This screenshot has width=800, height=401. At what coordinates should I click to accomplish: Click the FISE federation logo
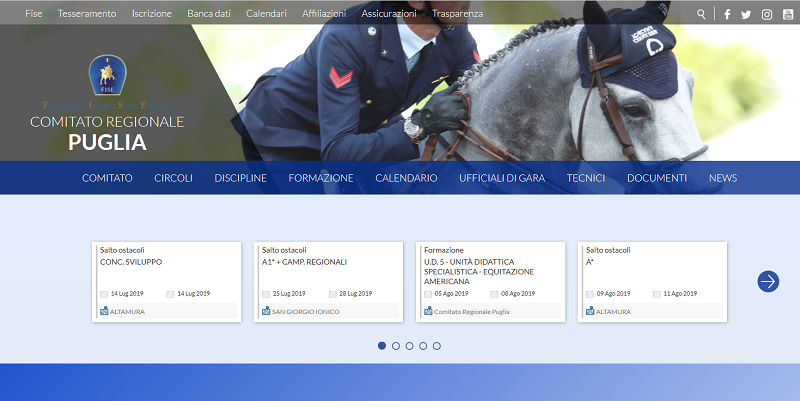click(108, 75)
